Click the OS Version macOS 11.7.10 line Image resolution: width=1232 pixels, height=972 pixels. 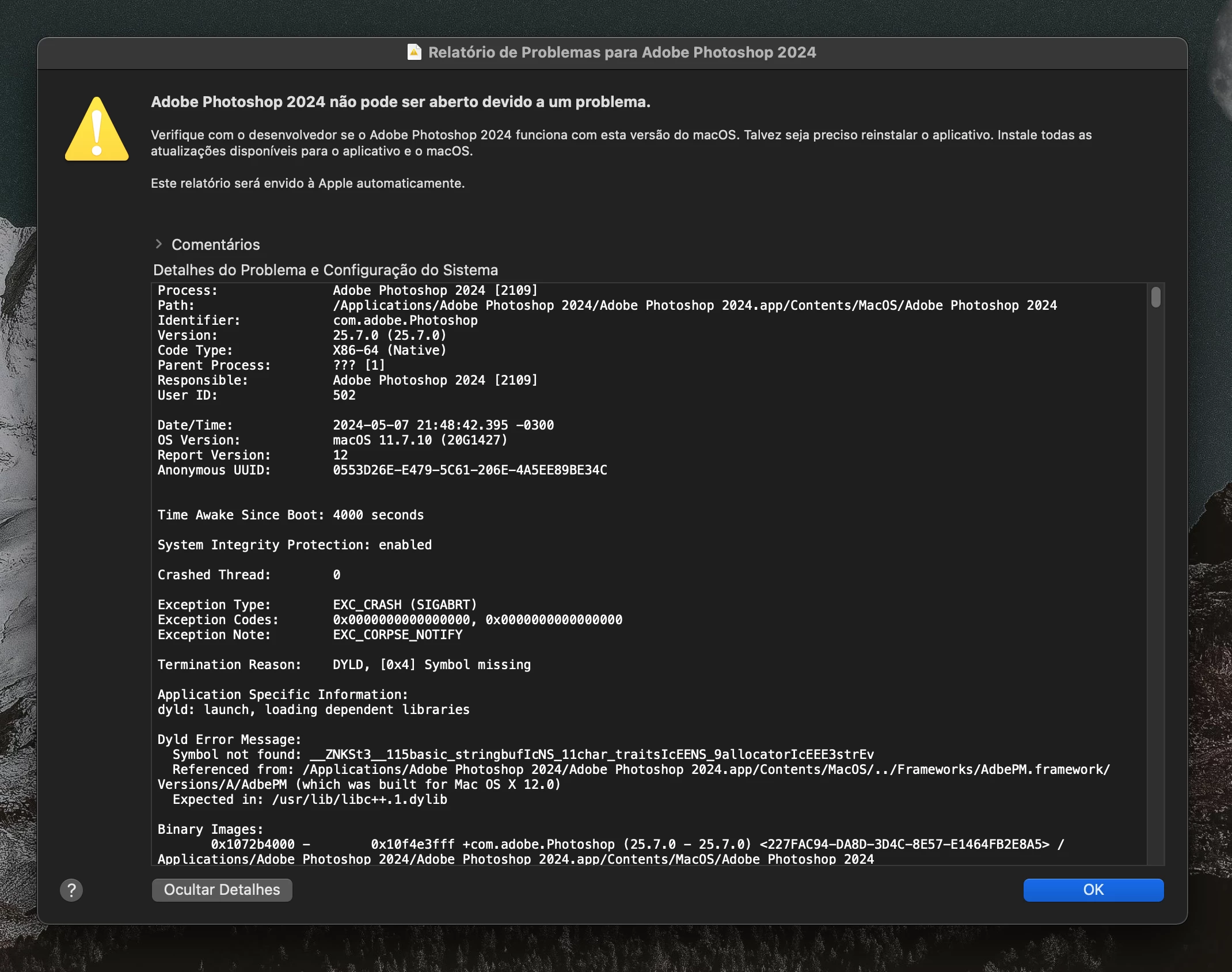(x=333, y=440)
